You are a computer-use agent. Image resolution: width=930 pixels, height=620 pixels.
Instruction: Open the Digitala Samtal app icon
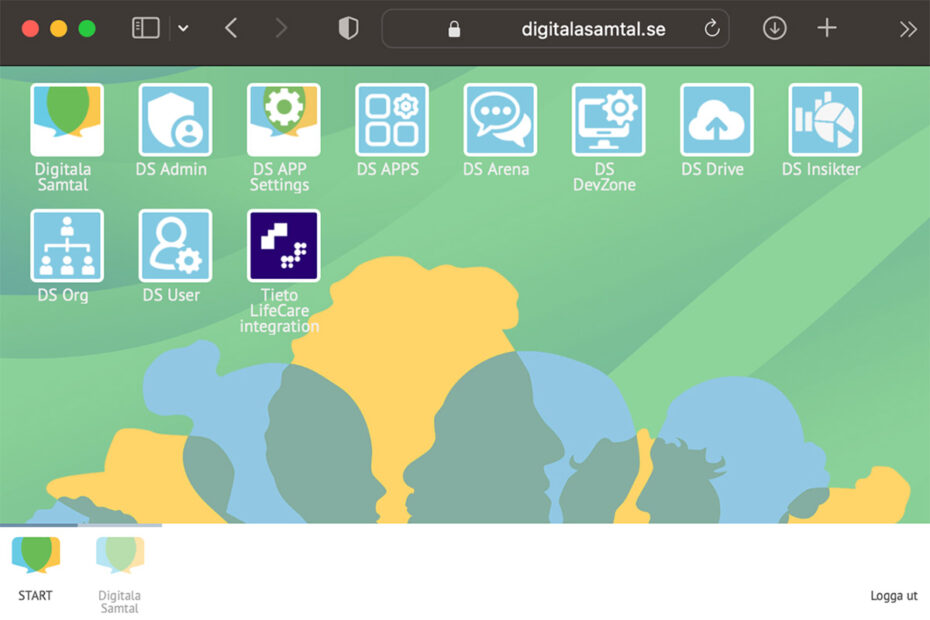(67, 120)
